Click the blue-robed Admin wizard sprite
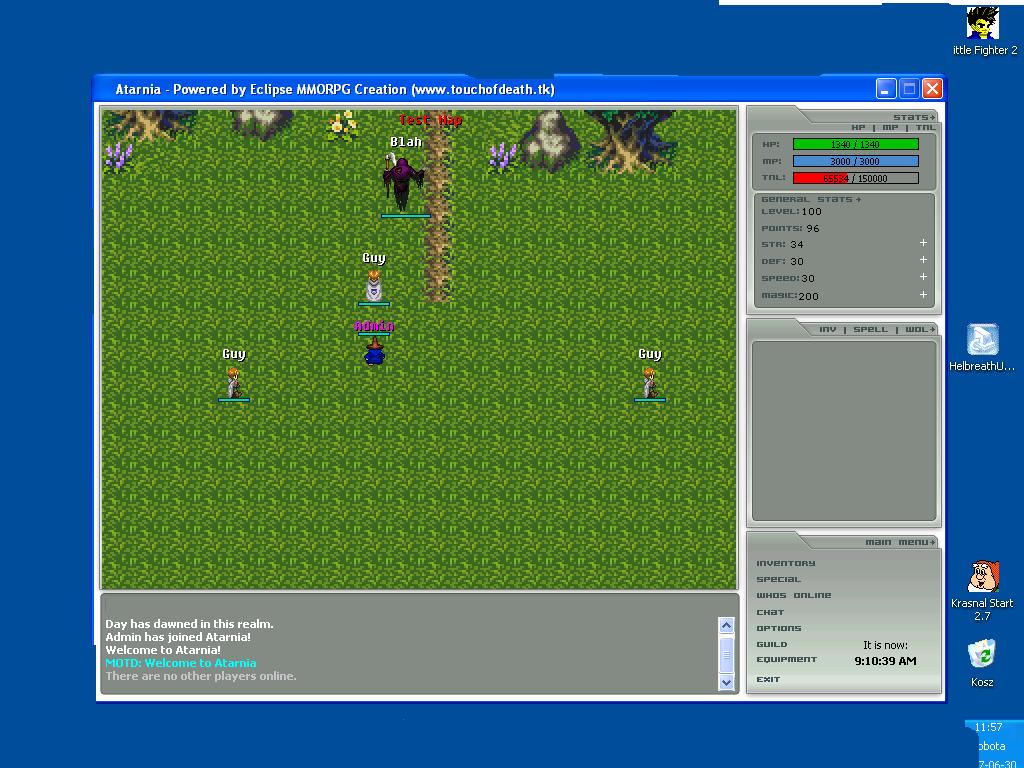Viewport: 1024px width, 768px height. click(374, 352)
